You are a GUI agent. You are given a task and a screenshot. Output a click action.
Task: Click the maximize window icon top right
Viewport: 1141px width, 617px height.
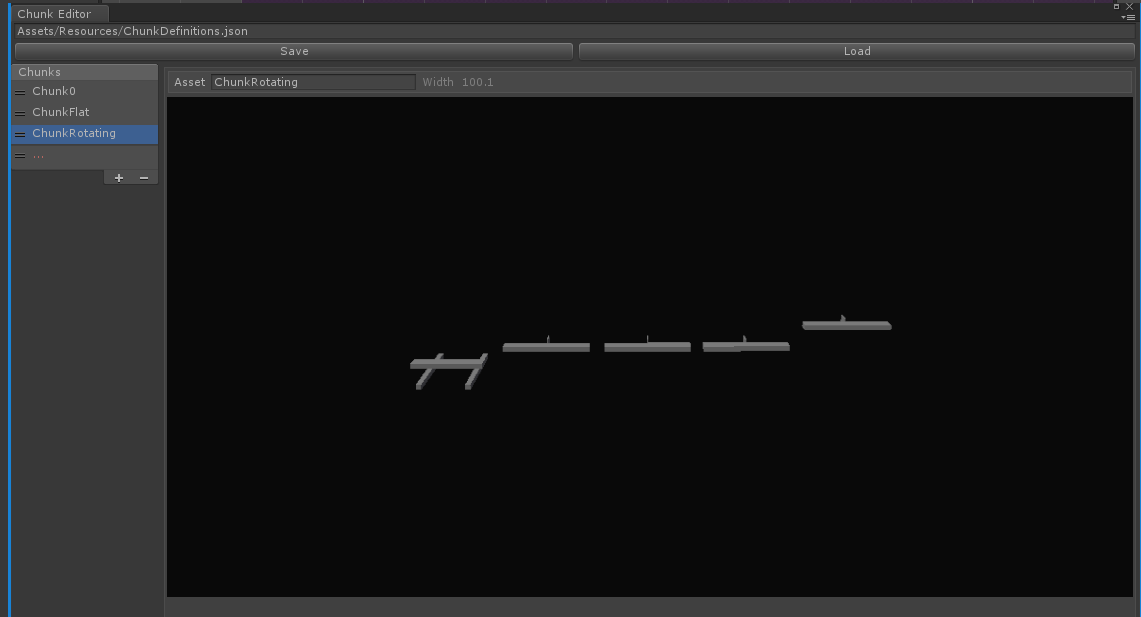click(x=1119, y=6)
